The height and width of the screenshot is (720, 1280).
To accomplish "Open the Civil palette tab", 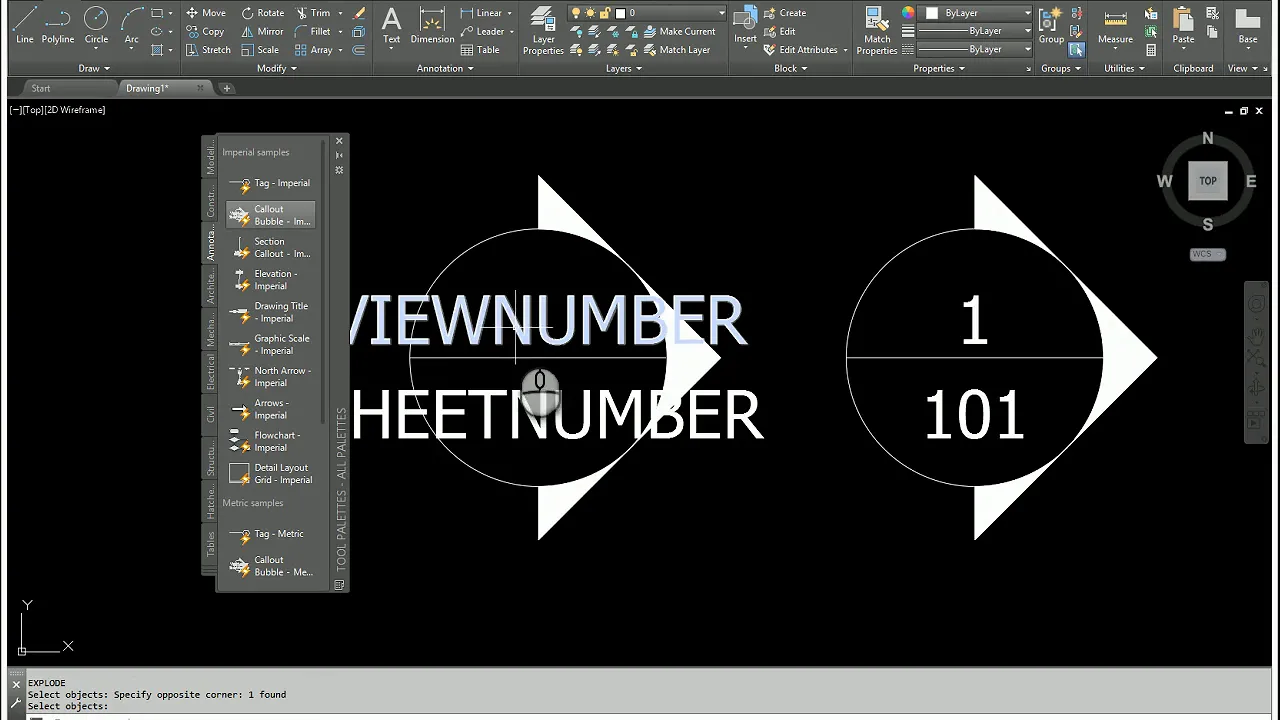I will tap(210, 414).
